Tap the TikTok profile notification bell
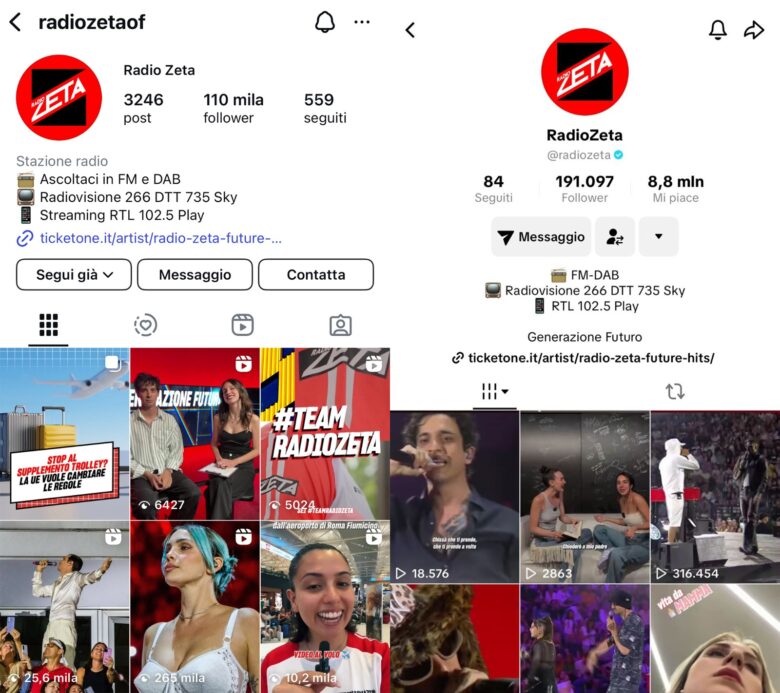 click(717, 30)
